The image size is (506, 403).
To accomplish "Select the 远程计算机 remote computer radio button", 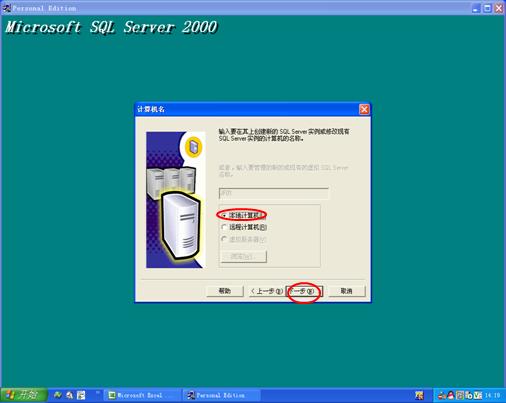I will click(224, 227).
